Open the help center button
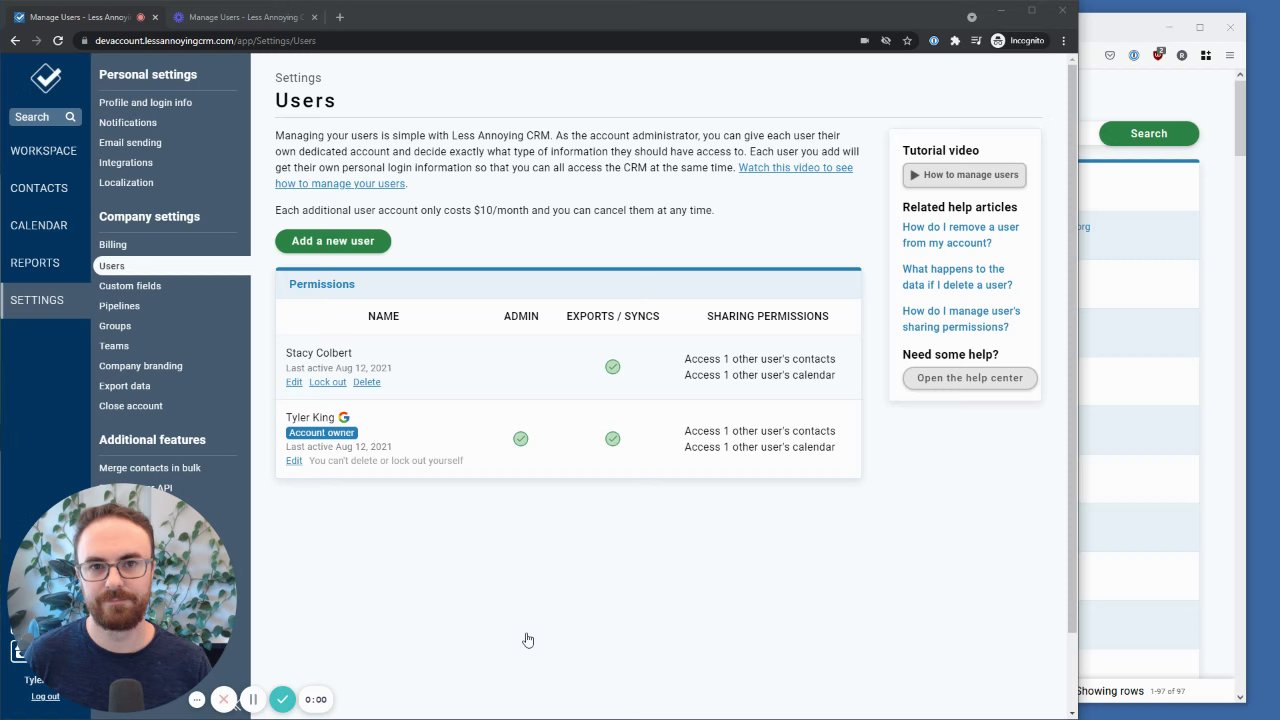Viewport: 1280px width, 720px height. pos(970,378)
